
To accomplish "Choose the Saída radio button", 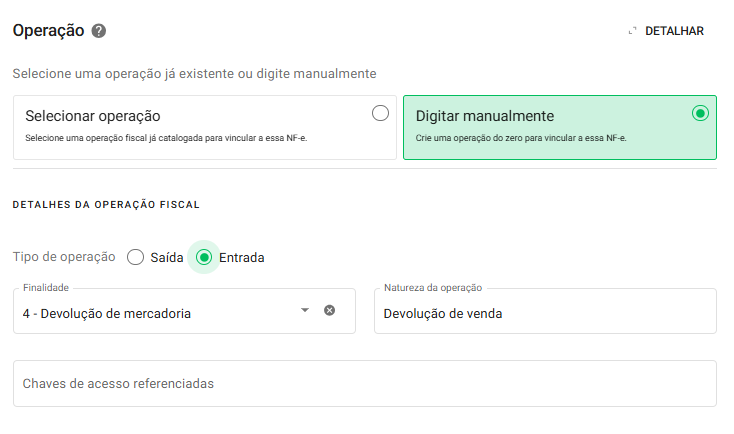I will click(x=136, y=257).
